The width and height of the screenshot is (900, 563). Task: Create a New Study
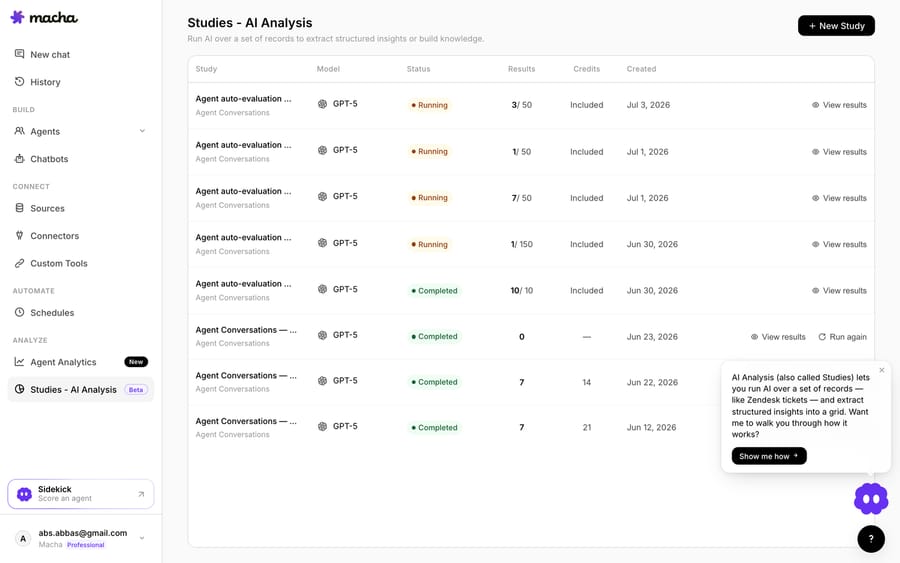pos(836,26)
